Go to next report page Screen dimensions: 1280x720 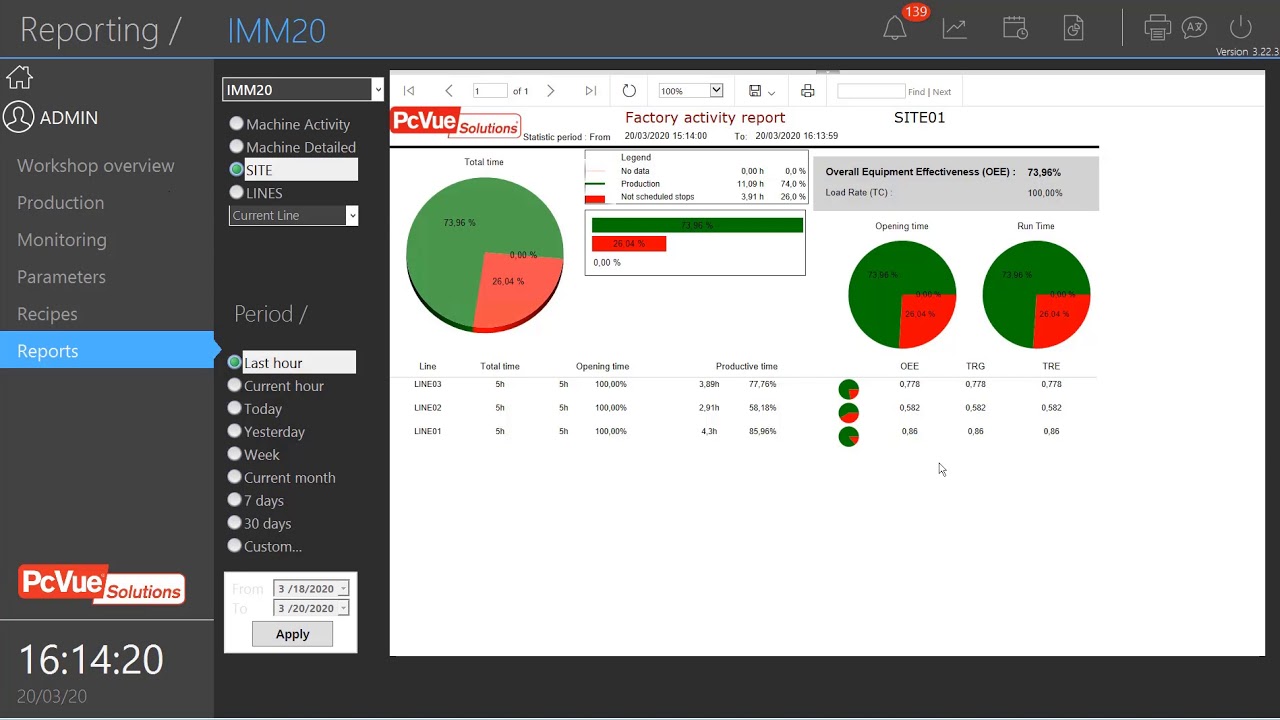click(x=550, y=91)
